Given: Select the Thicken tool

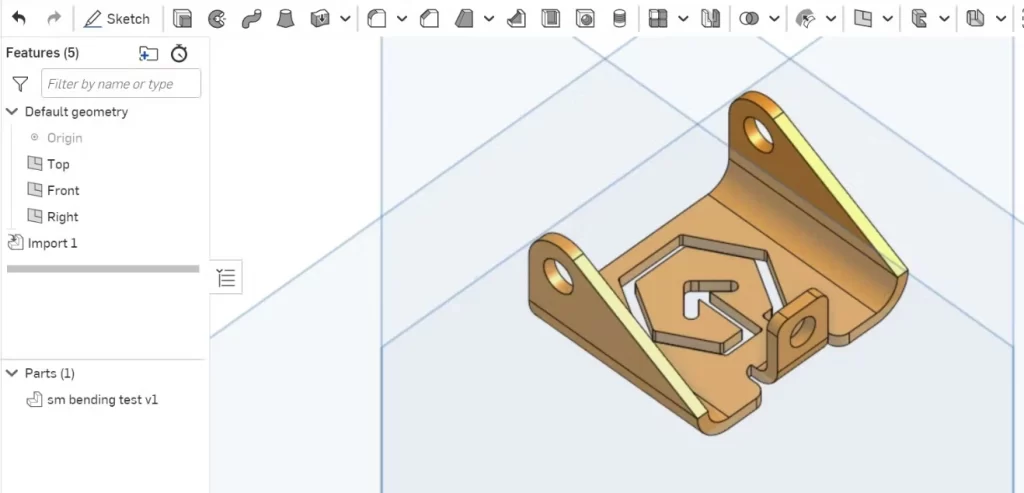Looking at the screenshot, I should pos(320,18).
